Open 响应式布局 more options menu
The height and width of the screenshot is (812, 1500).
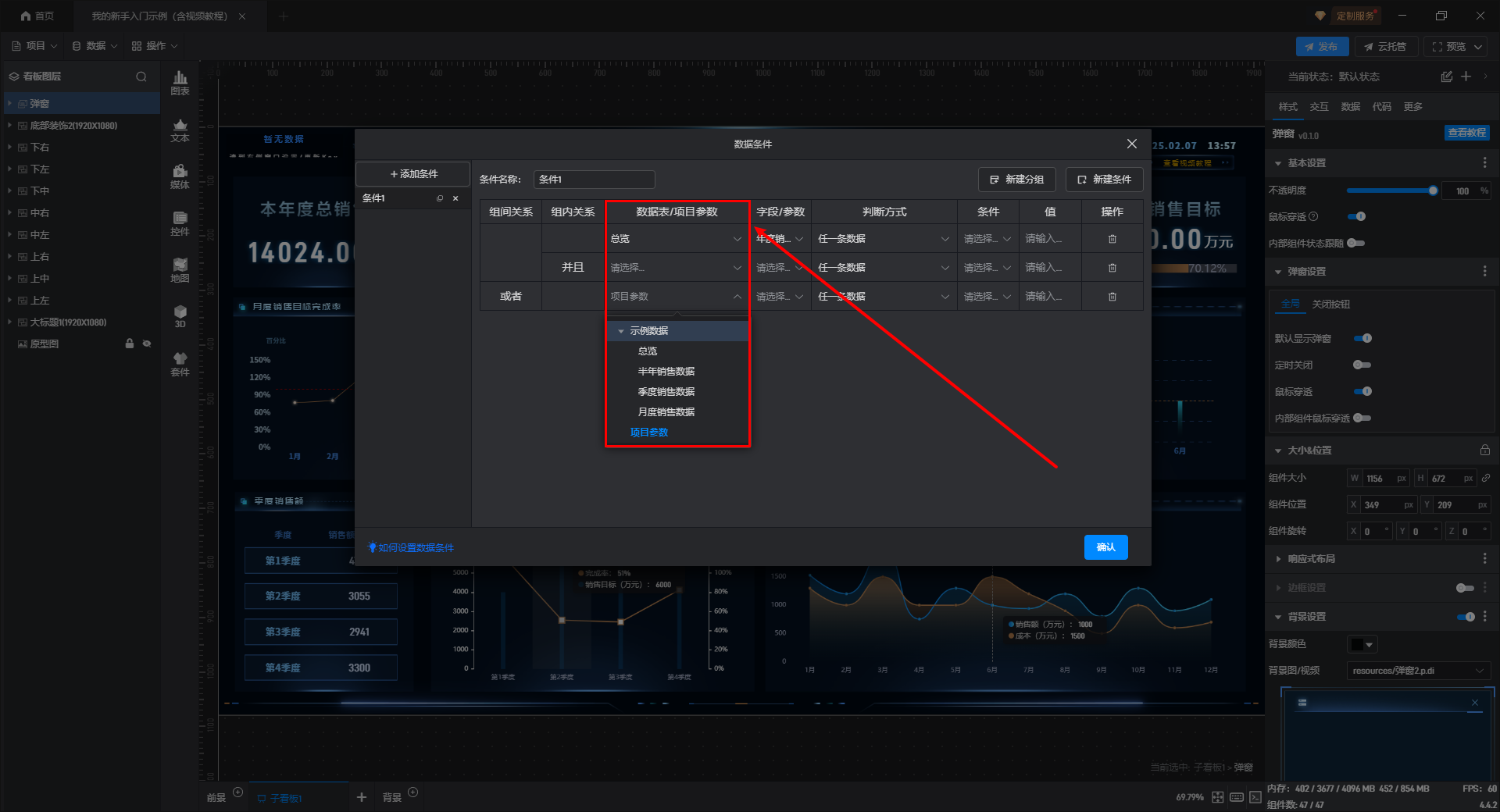coord(1484,559)
